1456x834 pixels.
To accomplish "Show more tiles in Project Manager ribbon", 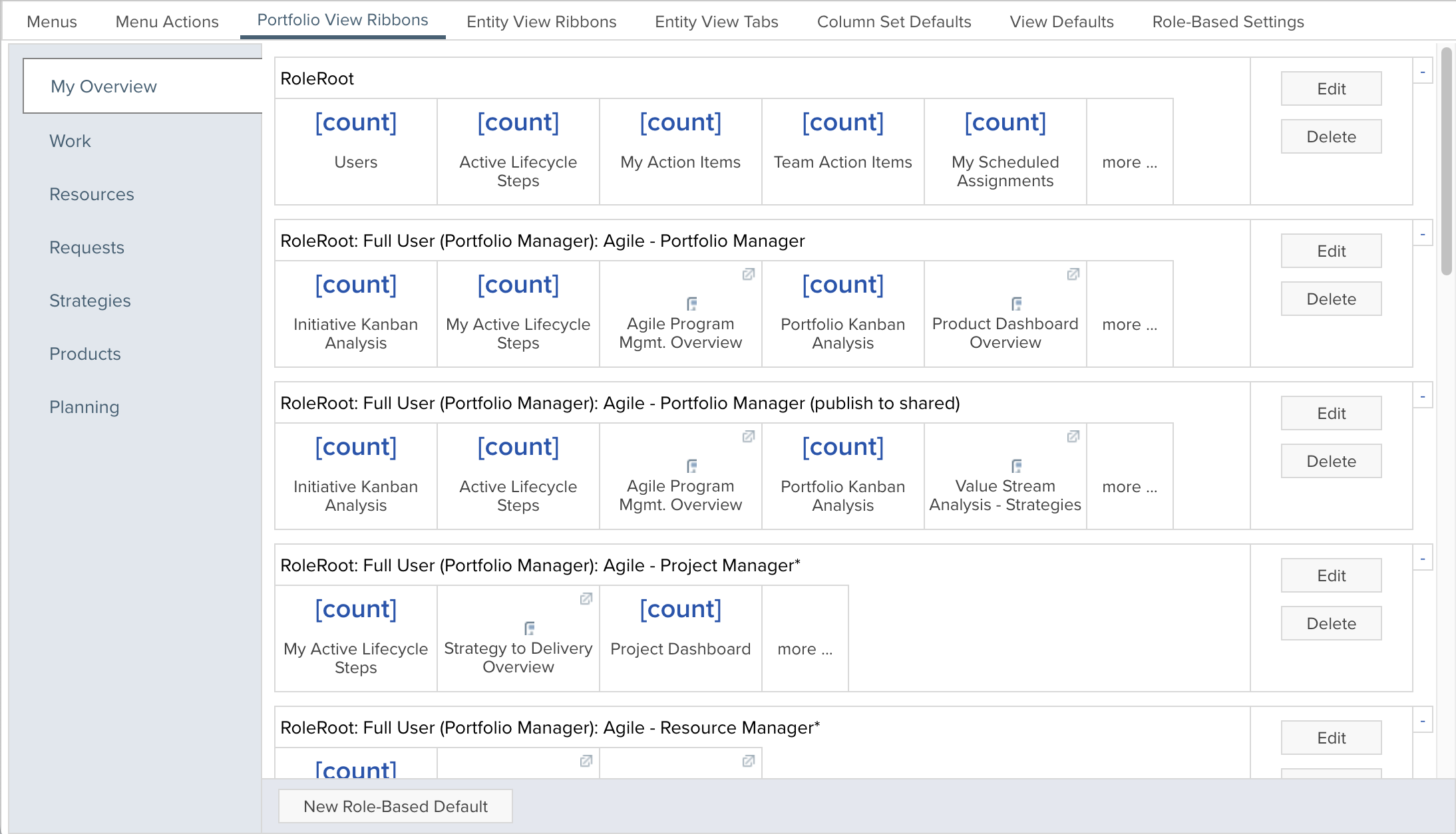I will 805,649.
